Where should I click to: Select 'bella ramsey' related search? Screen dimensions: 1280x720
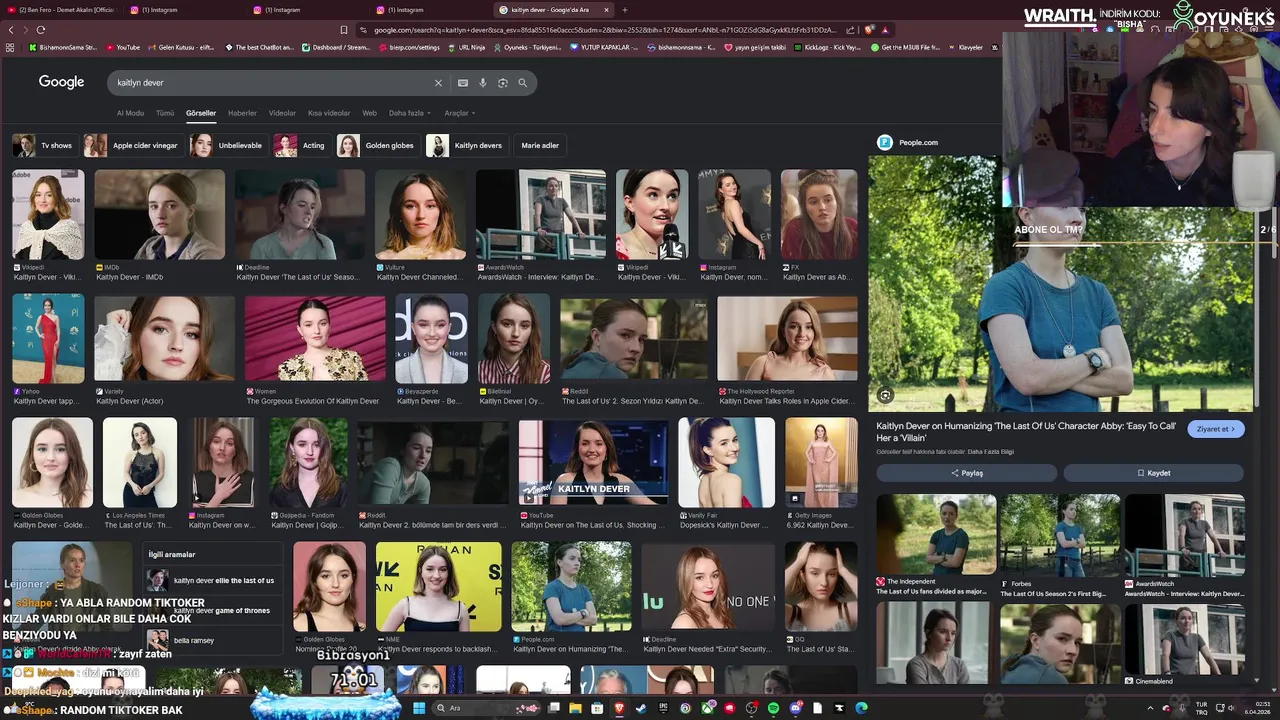(x=211, y=640)
